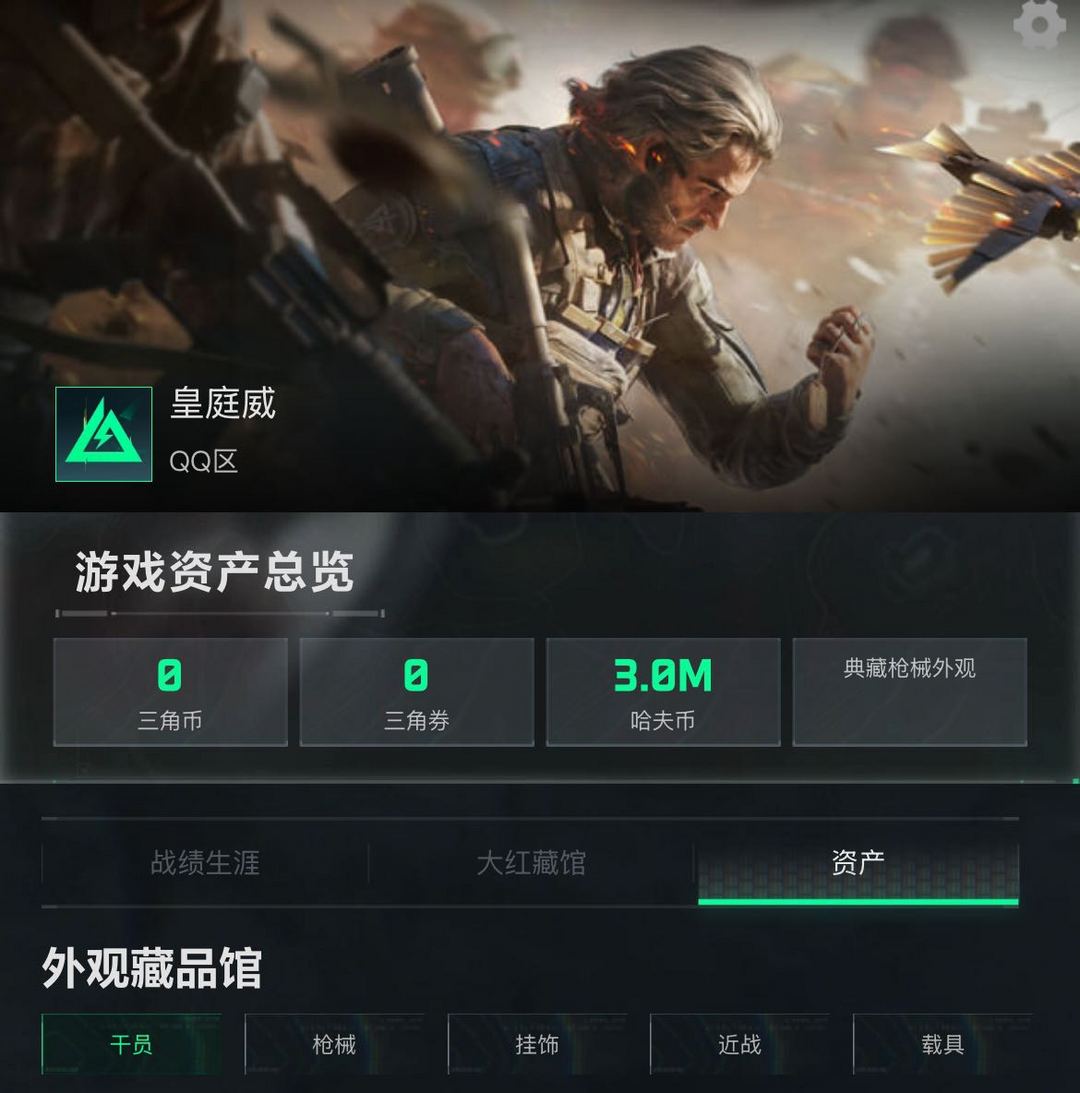Open the 三角券 balance card
1080x1093 pixels.
[x=417, y=692]
